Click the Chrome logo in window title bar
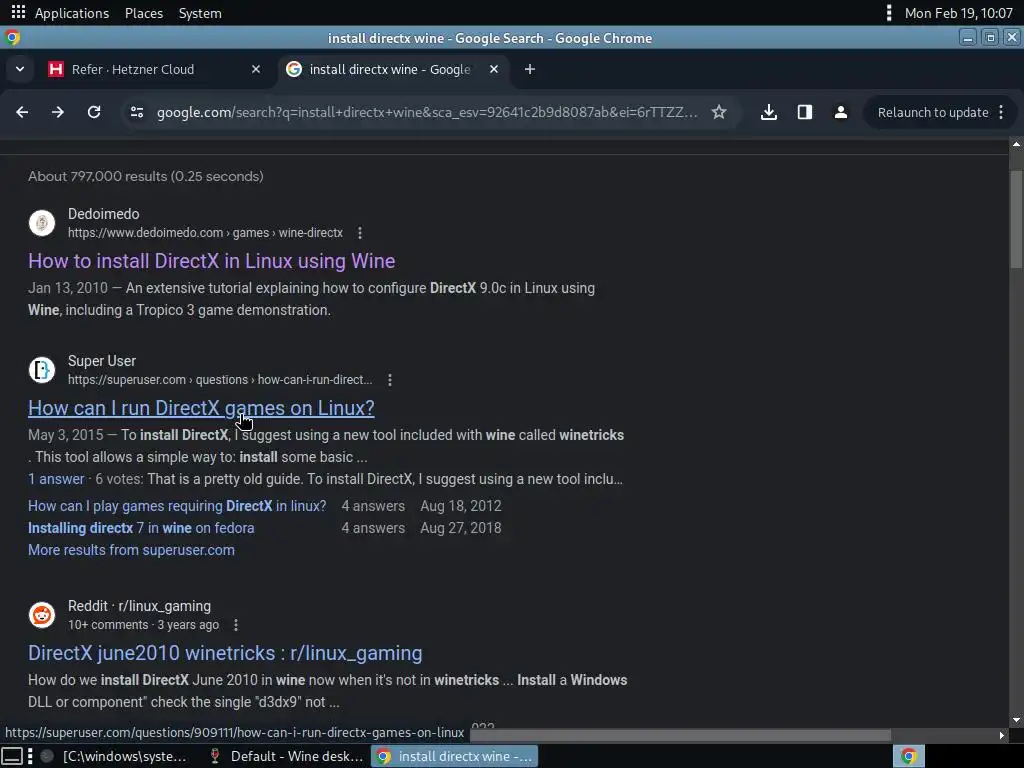1024x768 pixels. [x=12, y=38]
